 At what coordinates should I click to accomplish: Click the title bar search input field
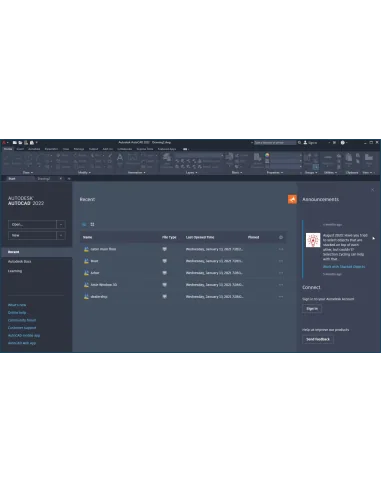[x=275, y=143]
